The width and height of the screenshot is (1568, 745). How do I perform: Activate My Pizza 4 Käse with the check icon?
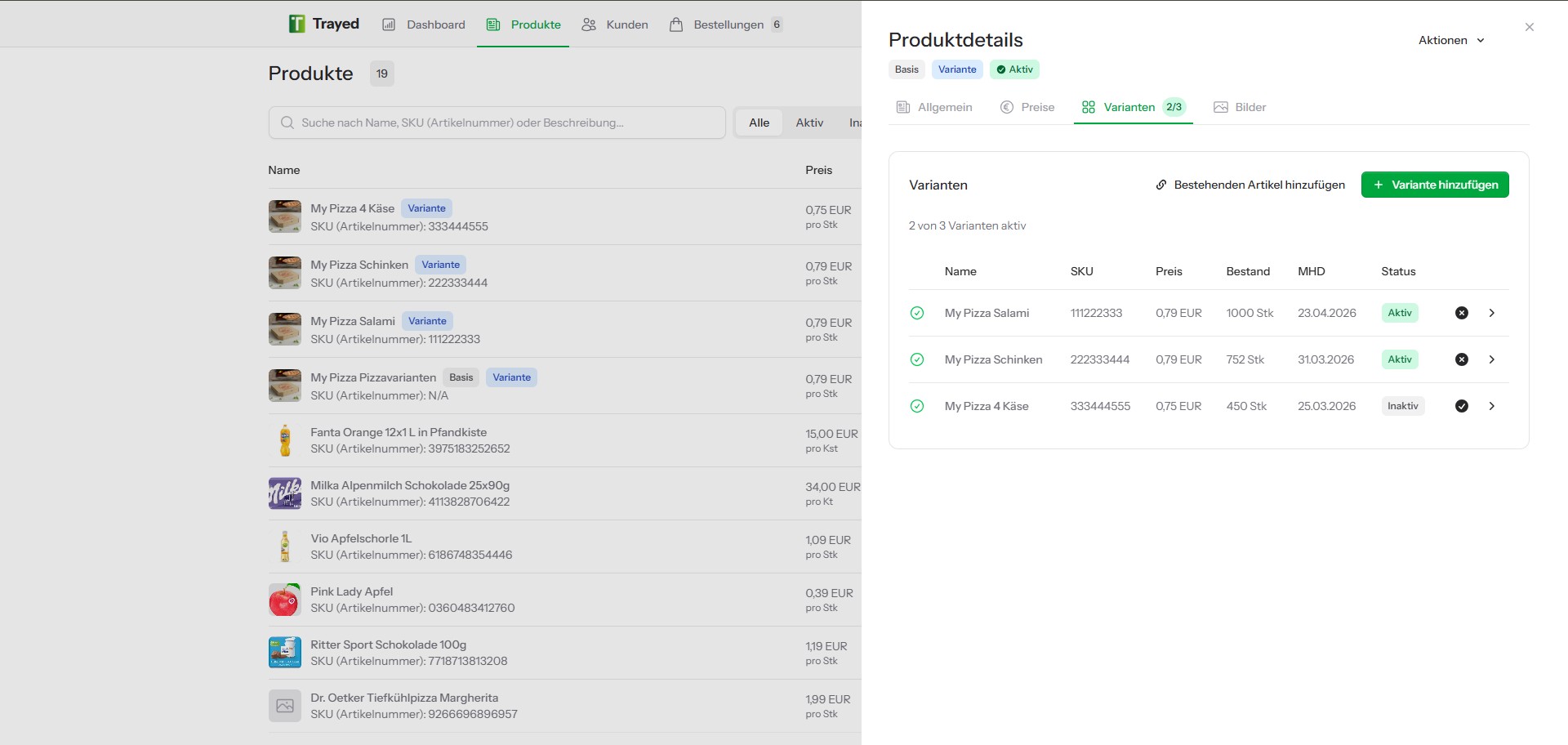(x=1462, y=405)
